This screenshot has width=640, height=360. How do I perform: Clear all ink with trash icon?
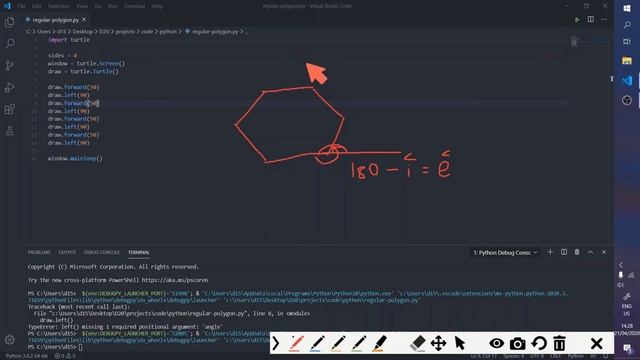560,343
